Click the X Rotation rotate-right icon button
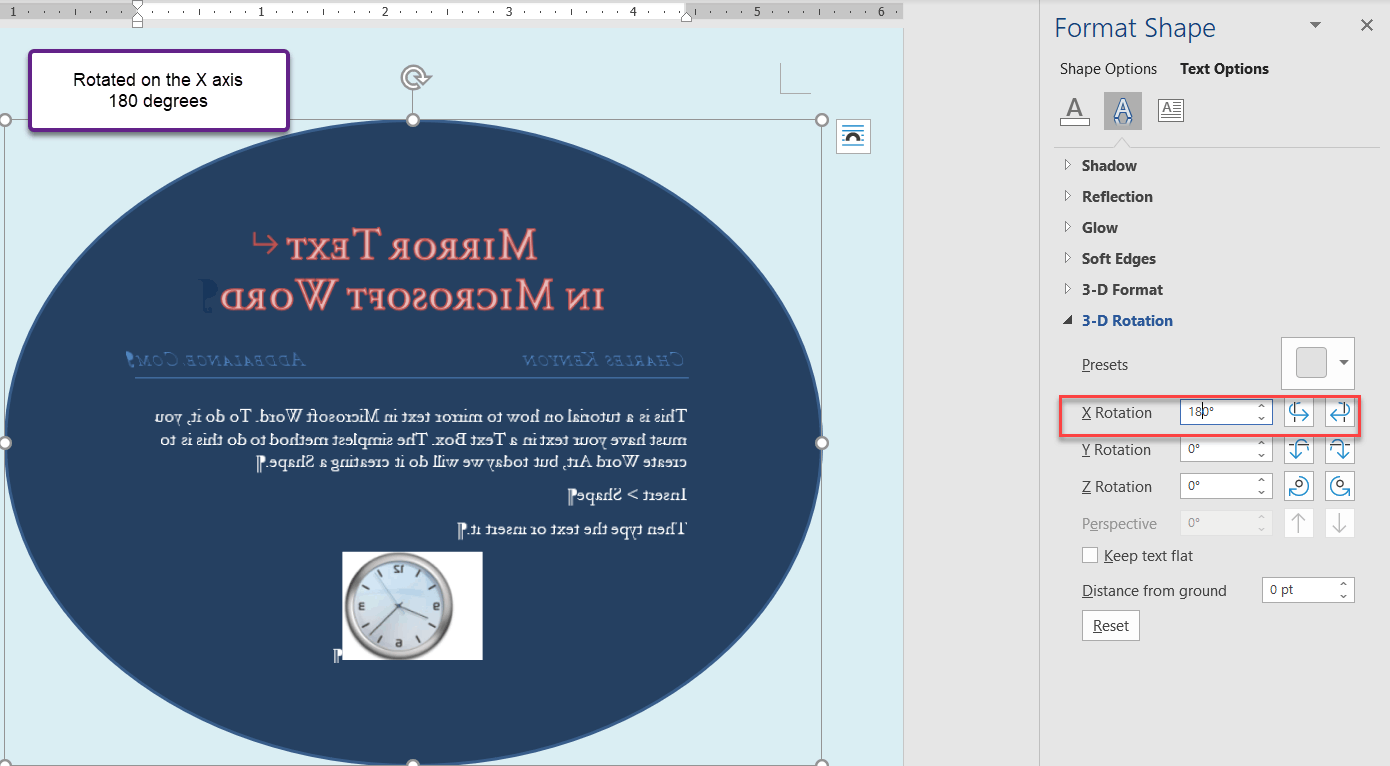This screenshot has width=1390, height=766. [1339, 413]
